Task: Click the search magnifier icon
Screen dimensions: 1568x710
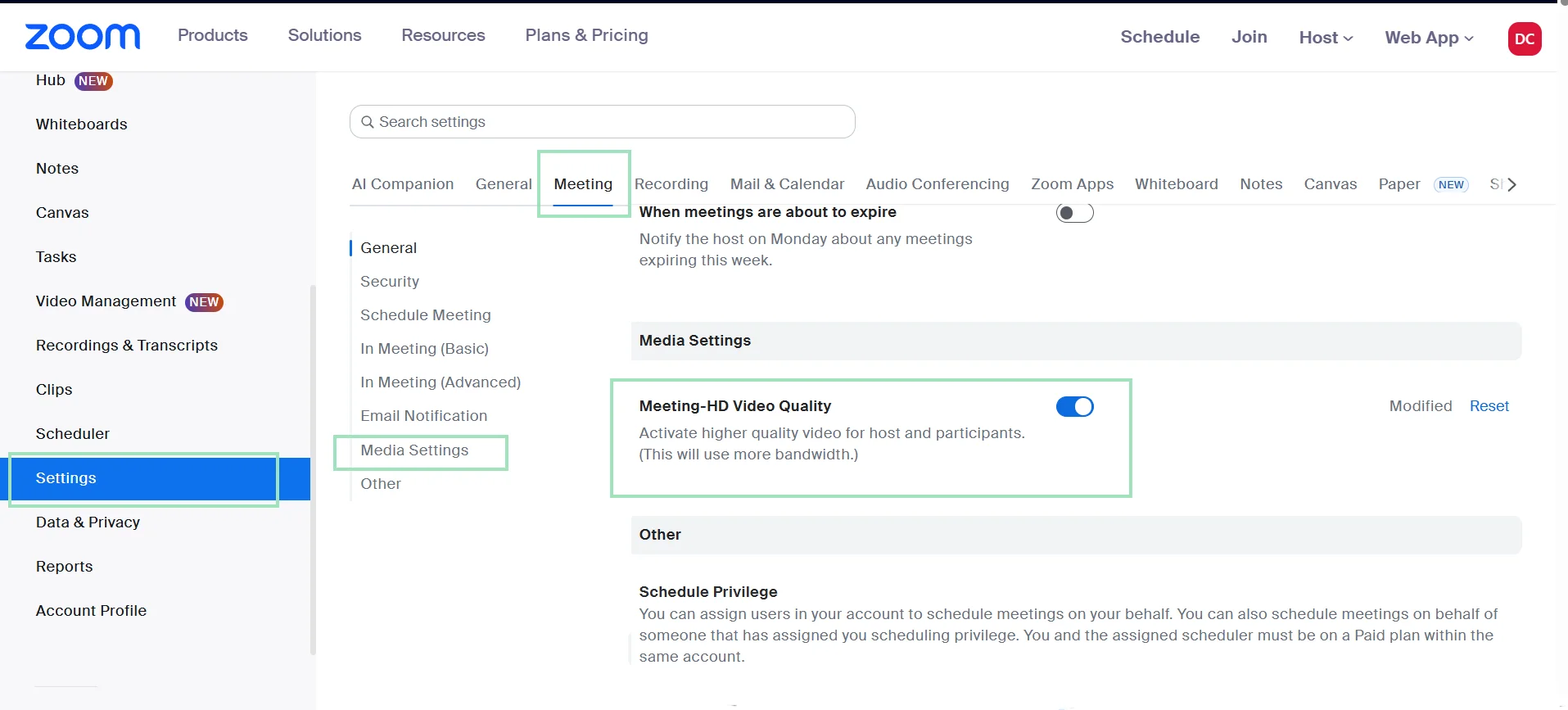Action: coord(368,122)
